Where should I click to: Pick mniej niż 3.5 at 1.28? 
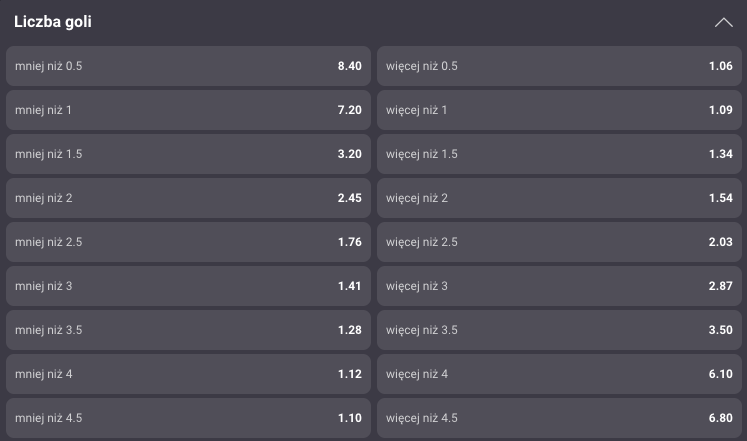click(x=188, y=330)
